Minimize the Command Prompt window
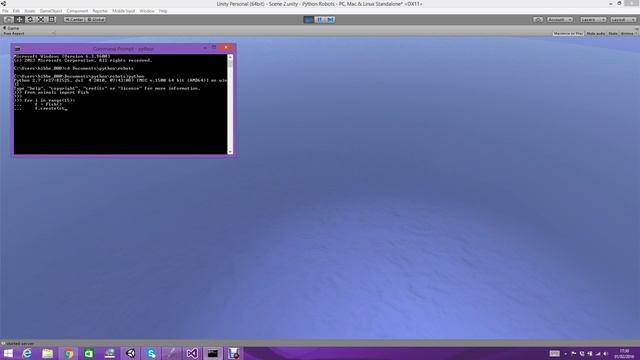The width and height of the screenshot is (640, 360). tap(205, 48)
